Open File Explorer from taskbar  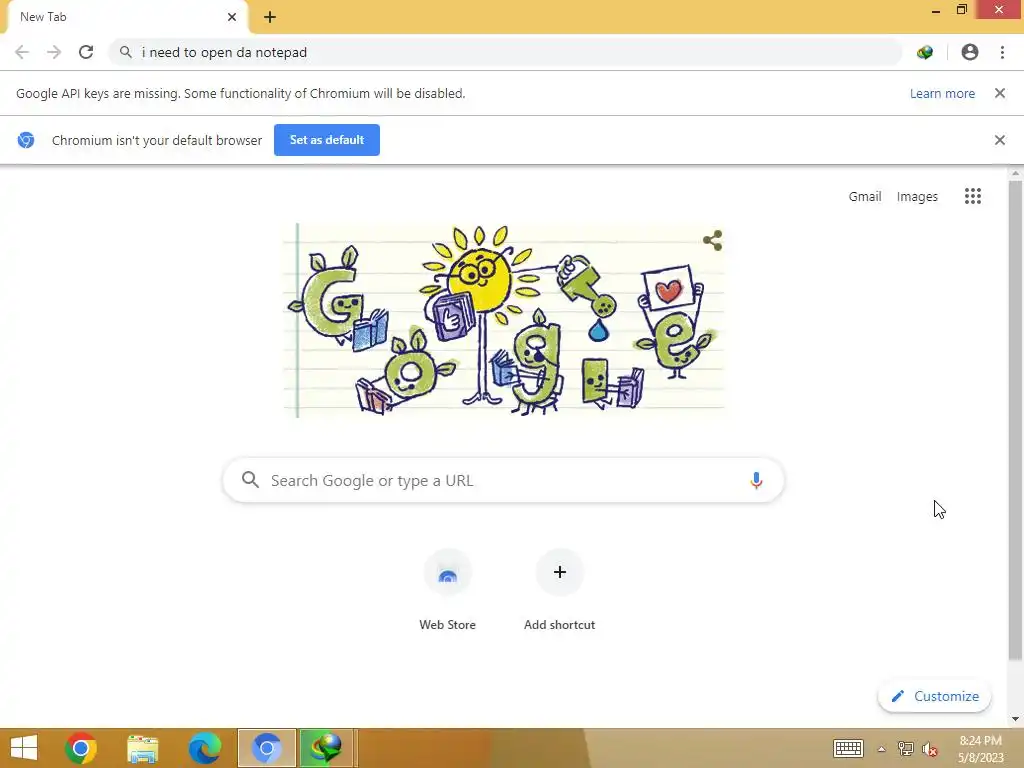click(142, 748)
